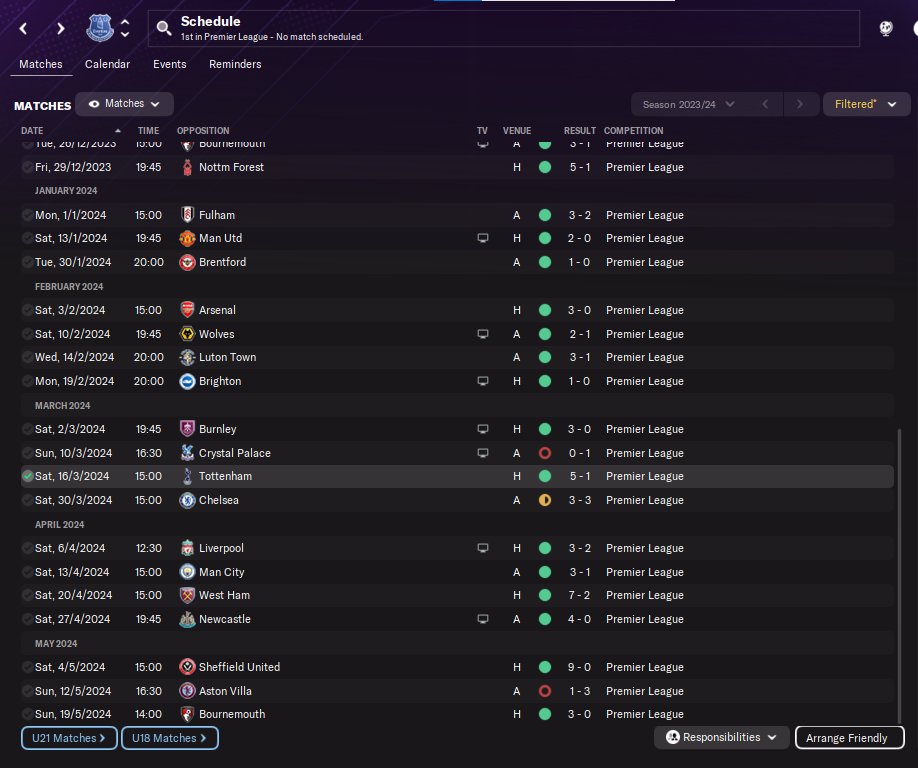Click the Aston Villa club badge

pyautogui.click(x=187, y=691)
